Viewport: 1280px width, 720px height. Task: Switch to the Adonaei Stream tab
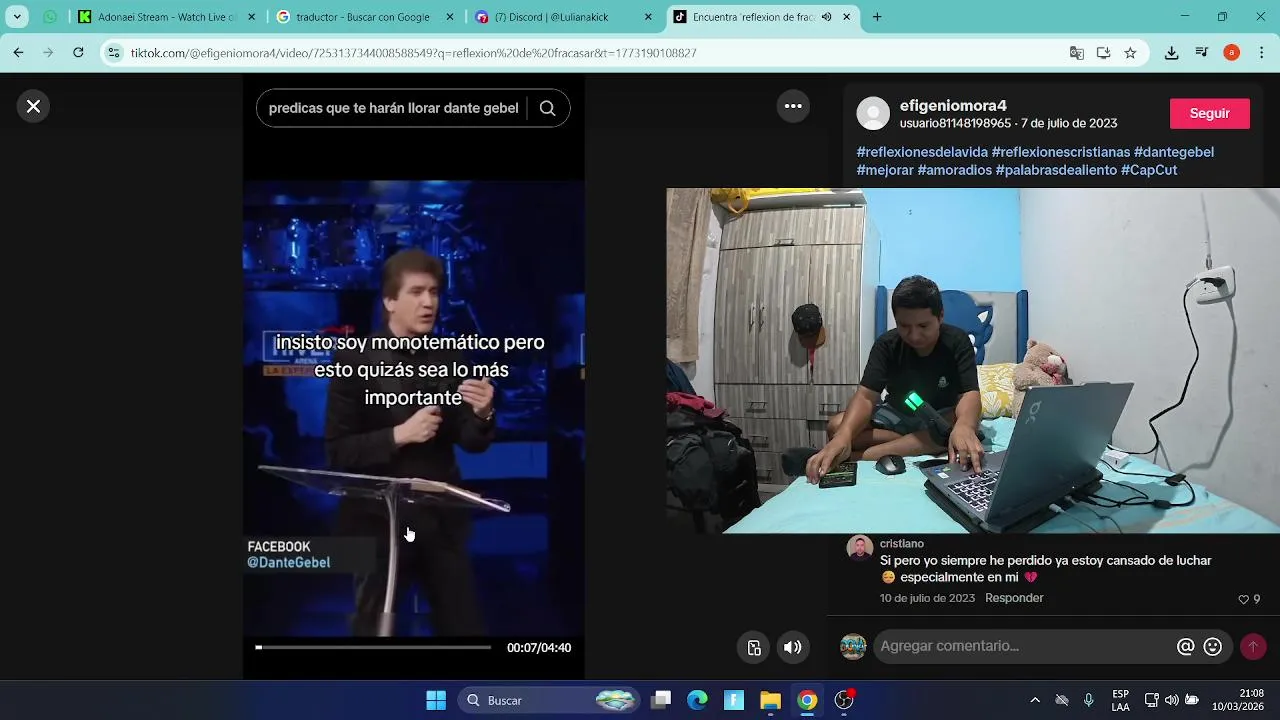(x=167, y=17)
